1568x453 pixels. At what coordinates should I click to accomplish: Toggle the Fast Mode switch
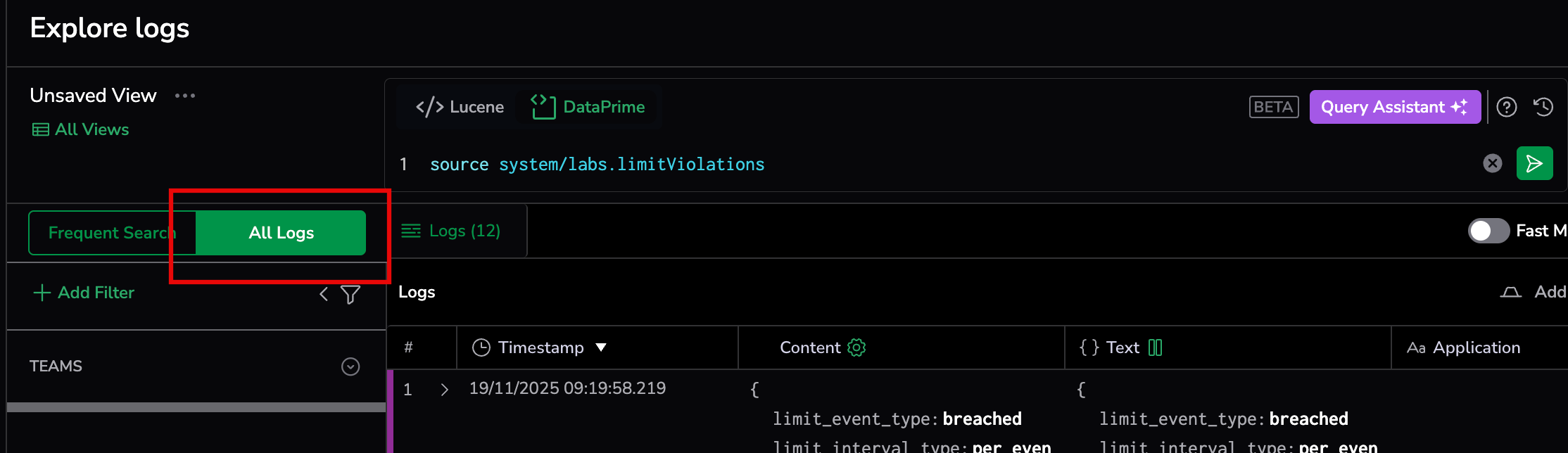pos(1488,231)
